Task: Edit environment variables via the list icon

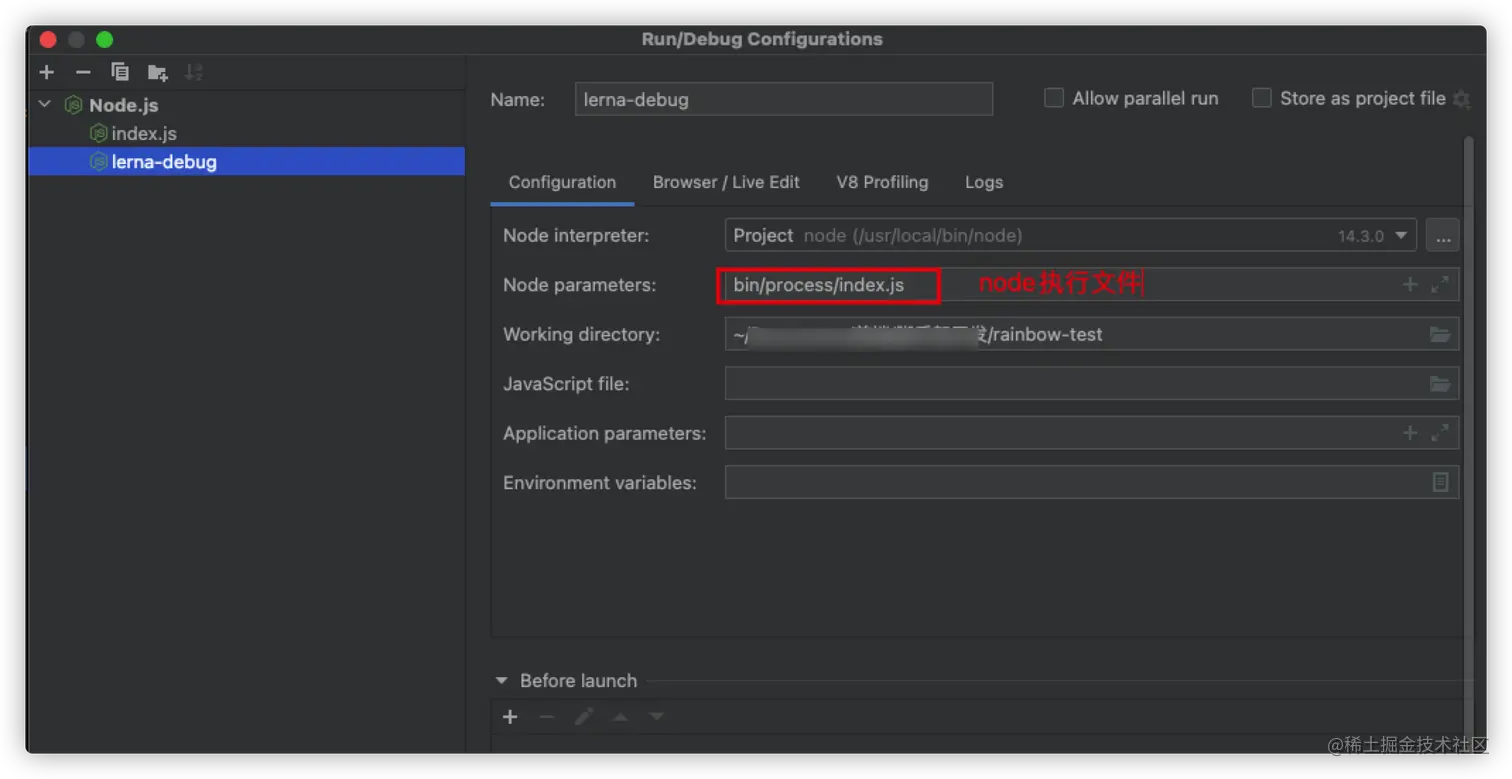Action: [1440, 482]
